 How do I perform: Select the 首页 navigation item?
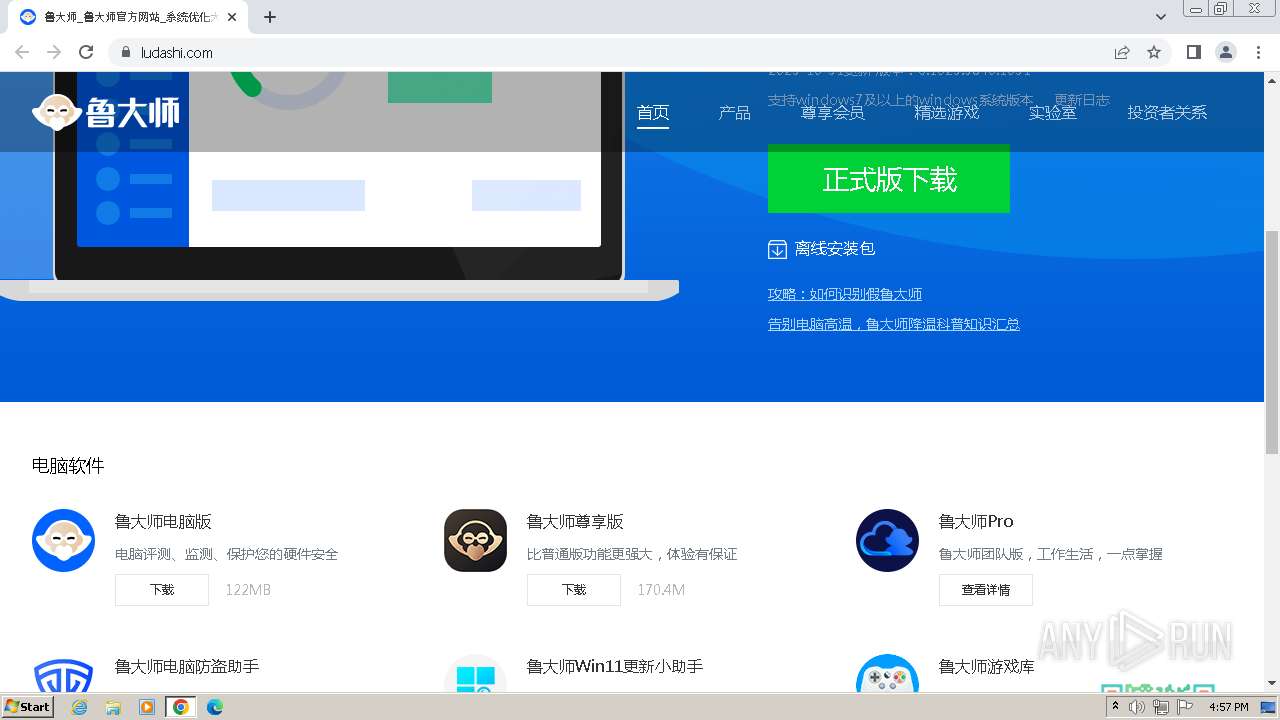tap(653, 113)
